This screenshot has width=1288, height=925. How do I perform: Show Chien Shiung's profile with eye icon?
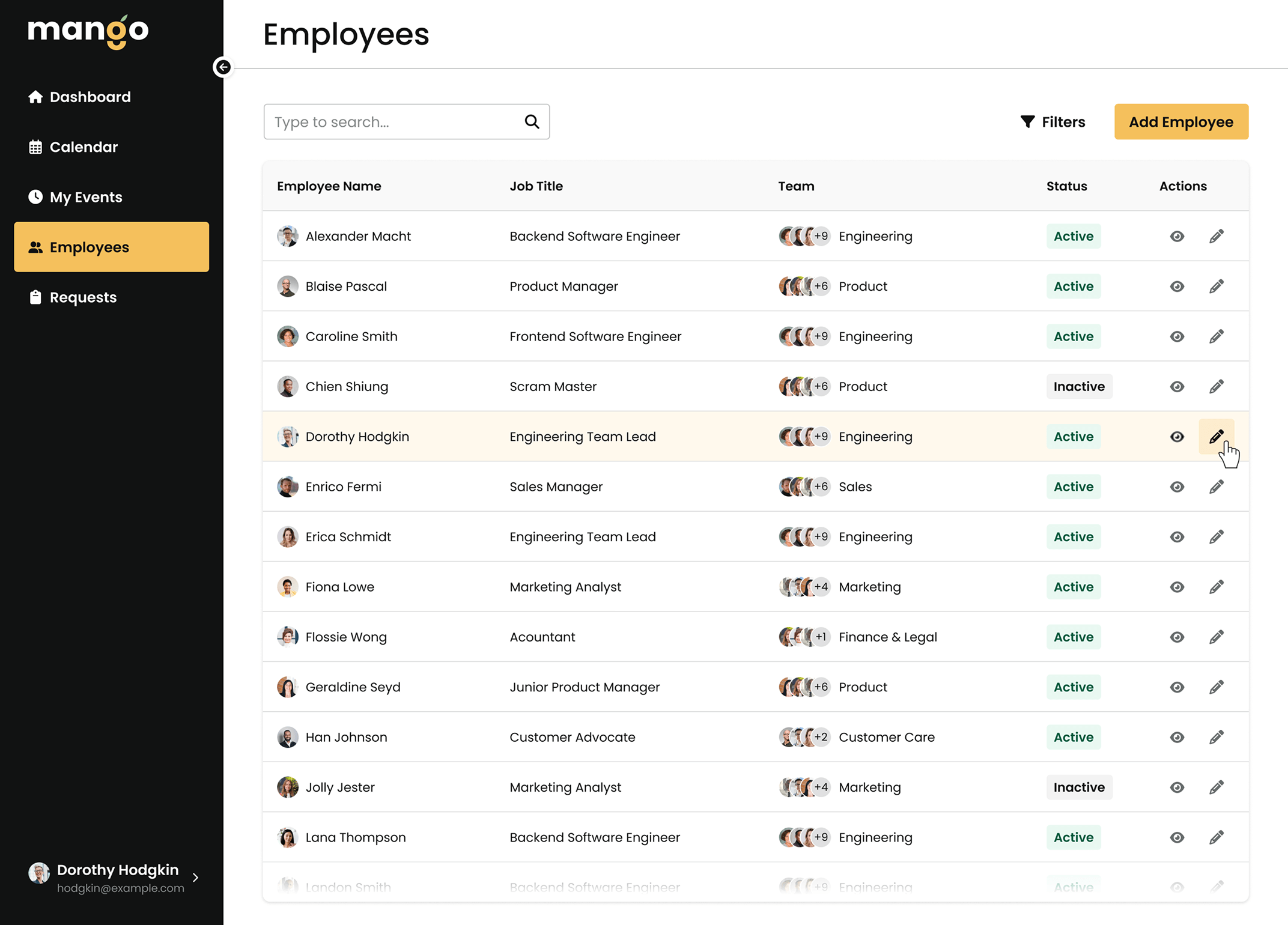coord(1176,386)
